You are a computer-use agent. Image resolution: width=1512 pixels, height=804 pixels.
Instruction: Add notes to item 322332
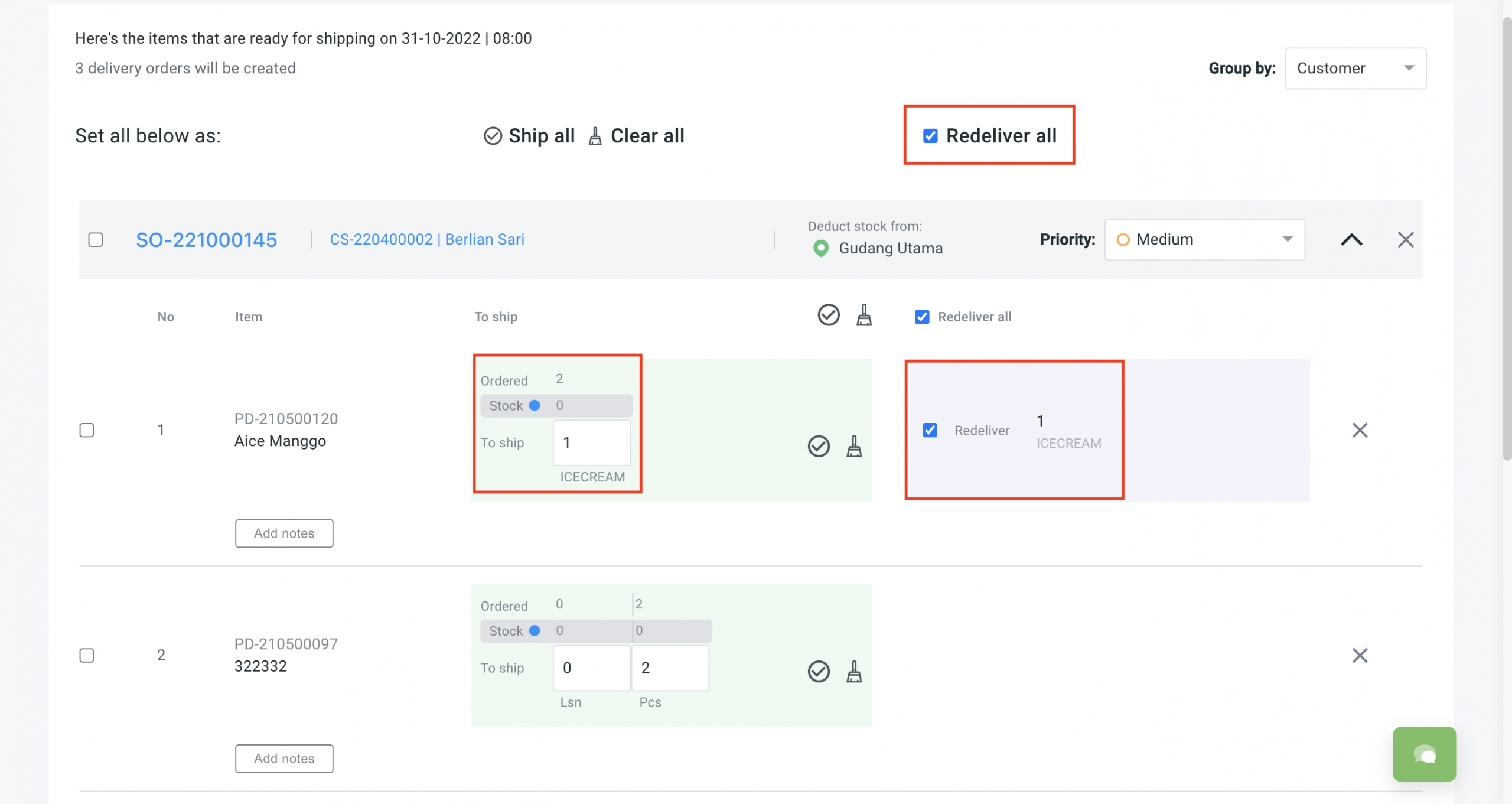pos(284,758)
